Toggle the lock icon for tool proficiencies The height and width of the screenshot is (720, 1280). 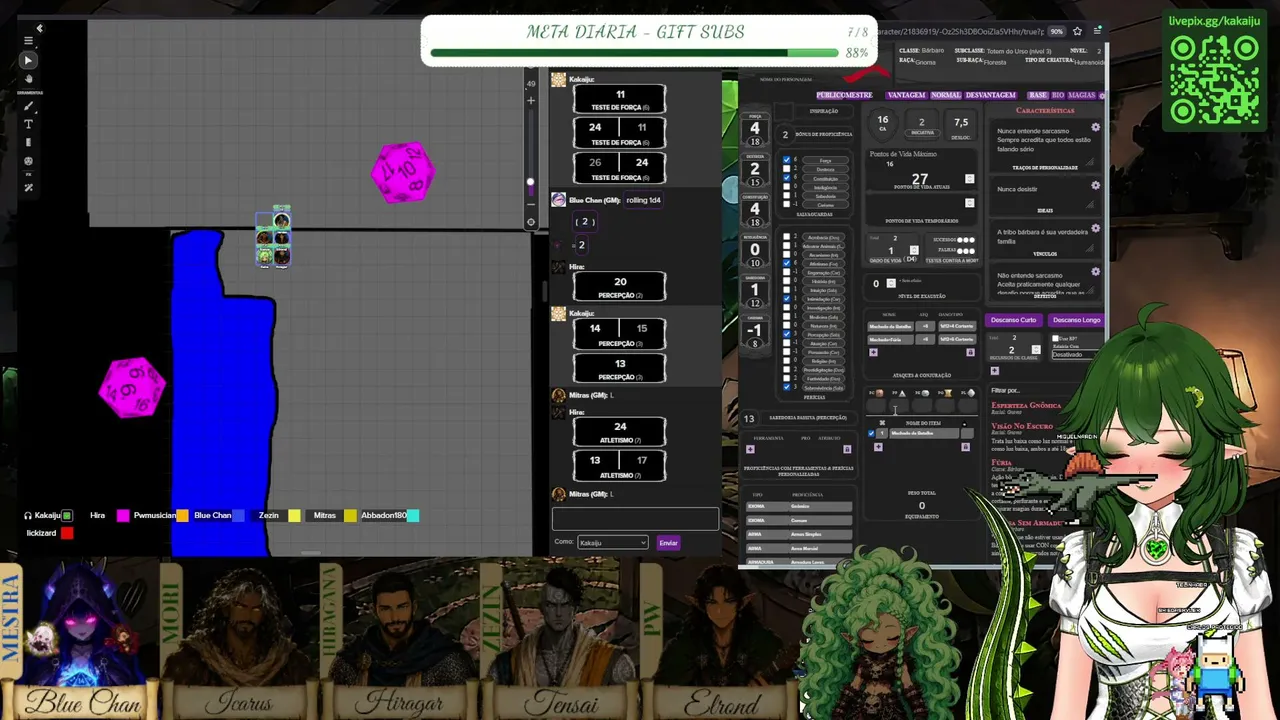click(847, 449)
